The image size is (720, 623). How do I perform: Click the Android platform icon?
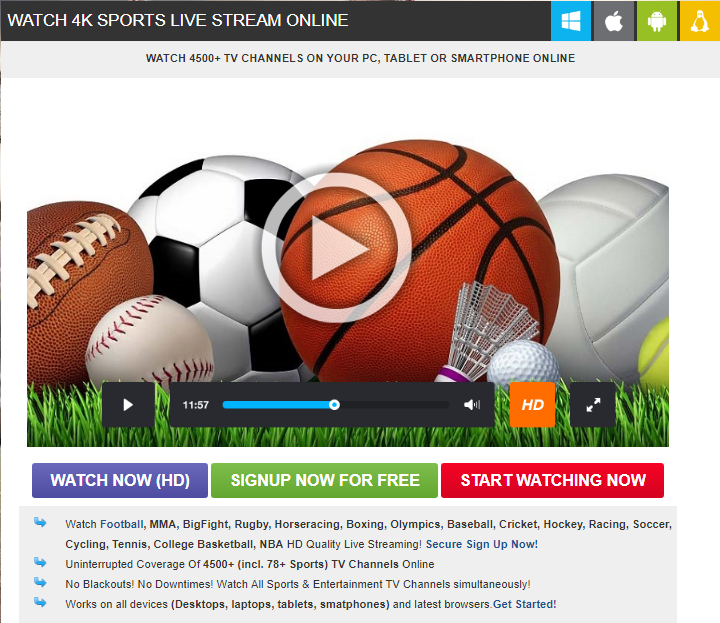pos(657,21)
